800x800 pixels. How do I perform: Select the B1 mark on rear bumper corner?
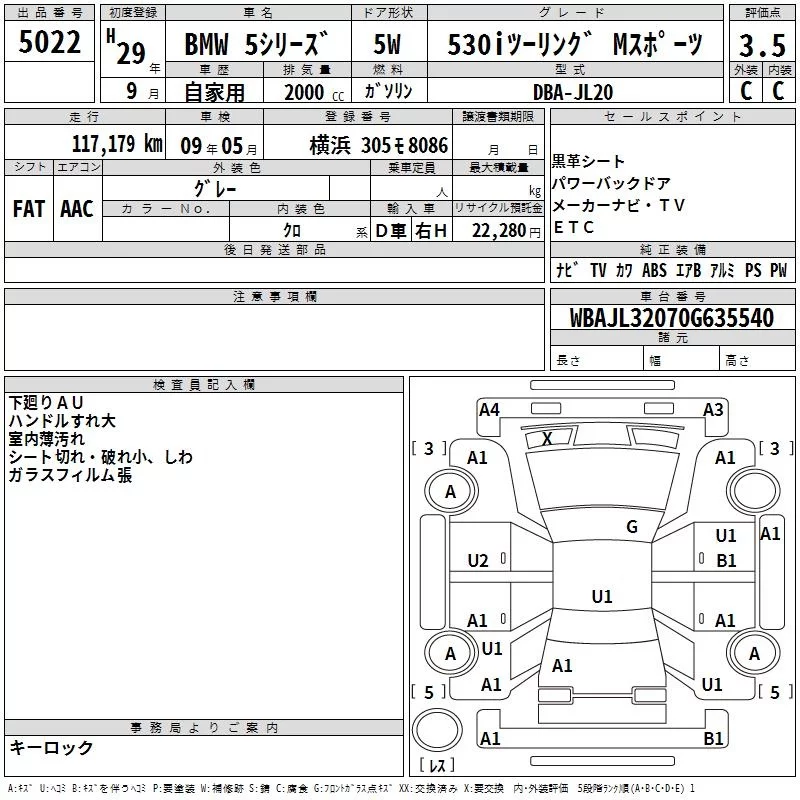[713, 739]
